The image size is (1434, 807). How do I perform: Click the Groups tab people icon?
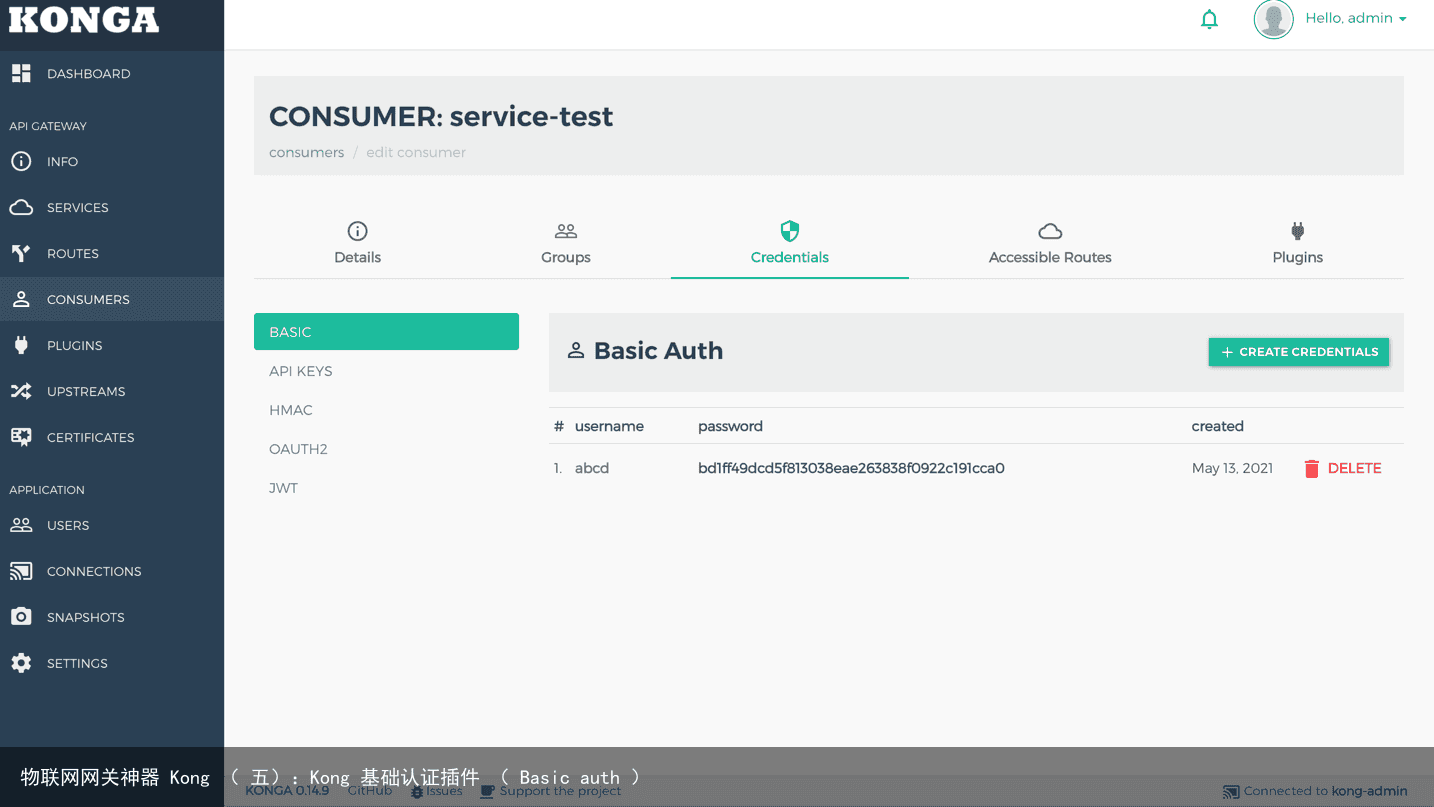coord(566,231)
